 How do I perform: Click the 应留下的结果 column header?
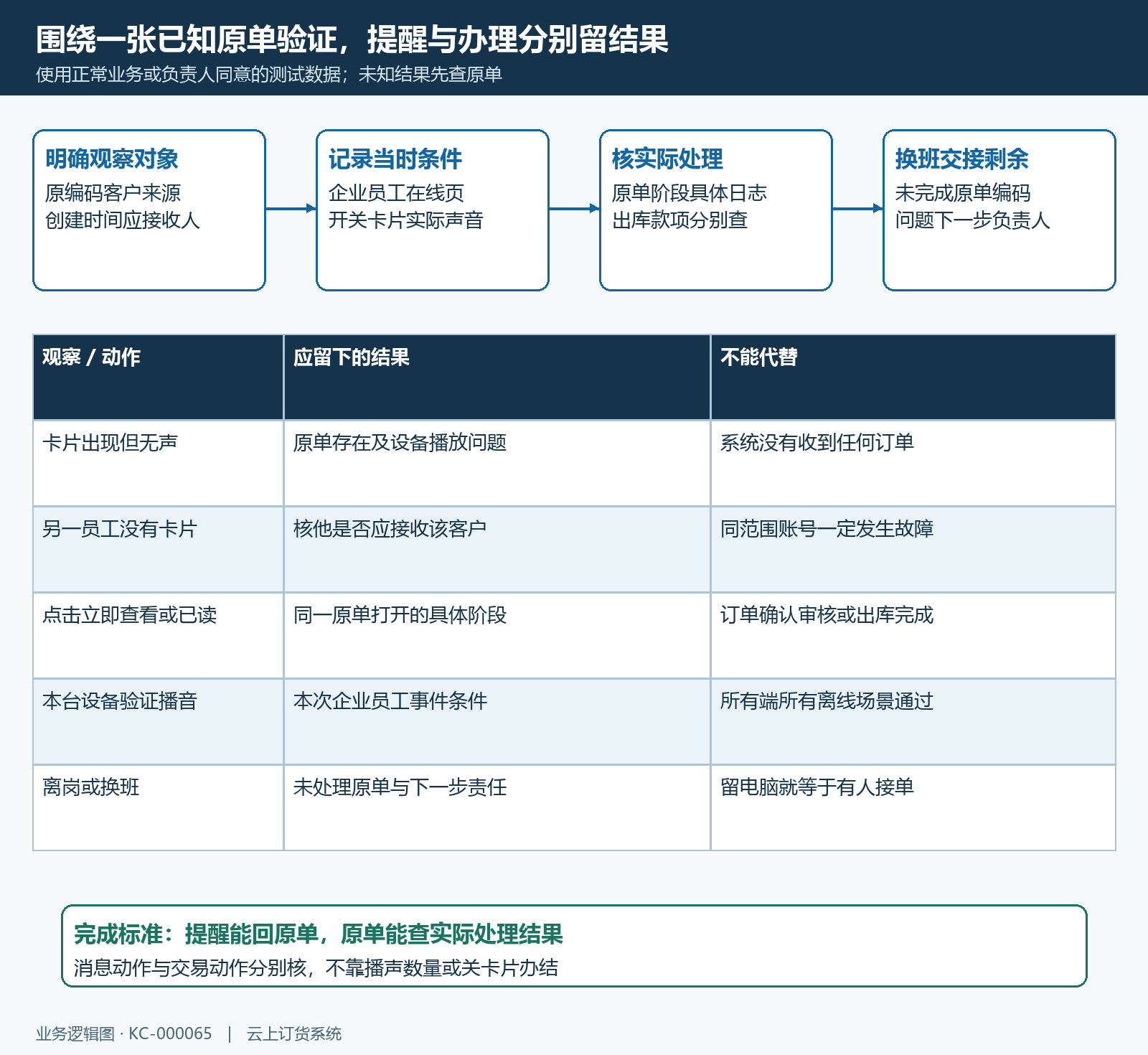tap(497, 377)
